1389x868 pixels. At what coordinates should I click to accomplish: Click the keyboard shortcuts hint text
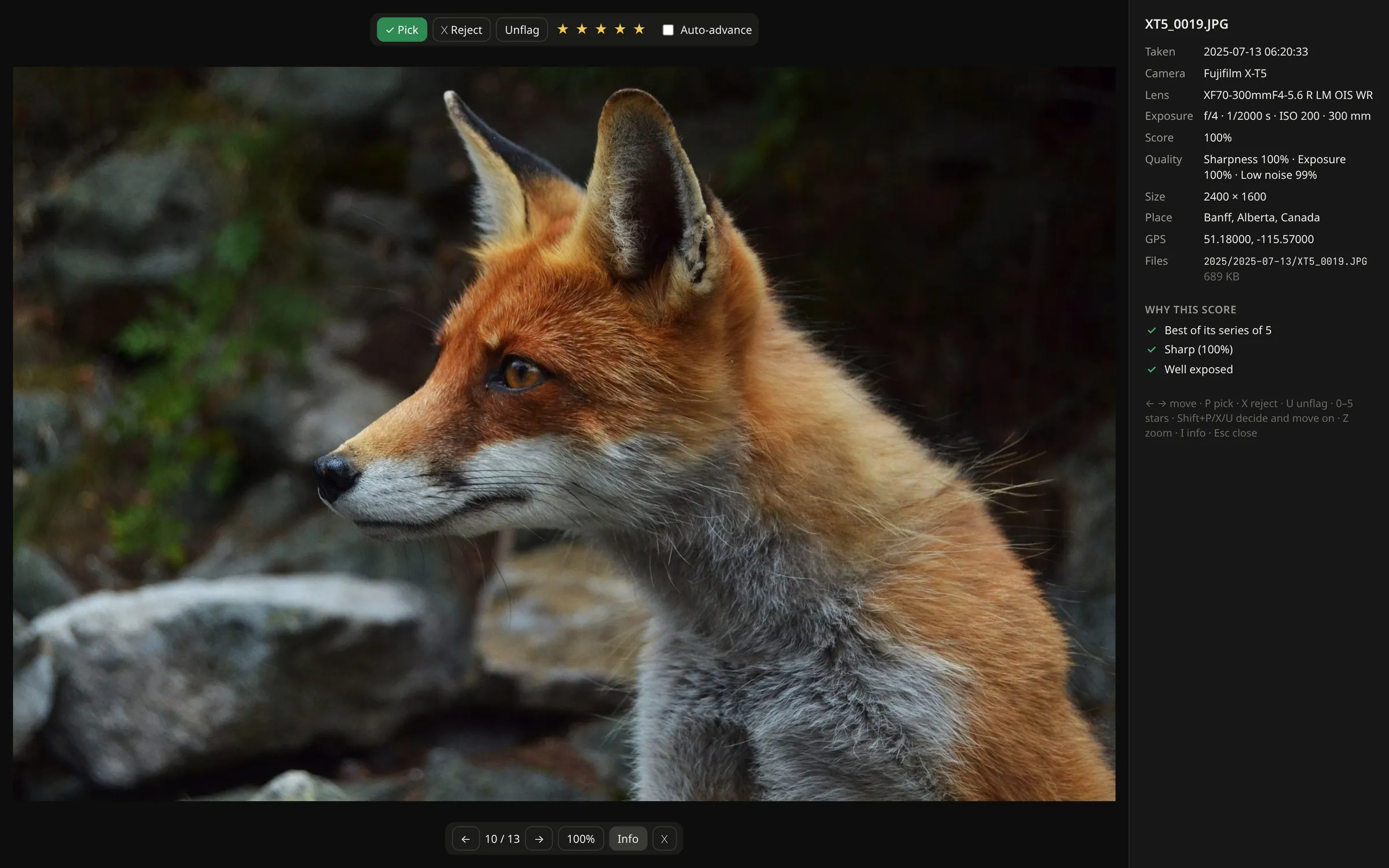pyautogui.click(x=1249, y=418)
